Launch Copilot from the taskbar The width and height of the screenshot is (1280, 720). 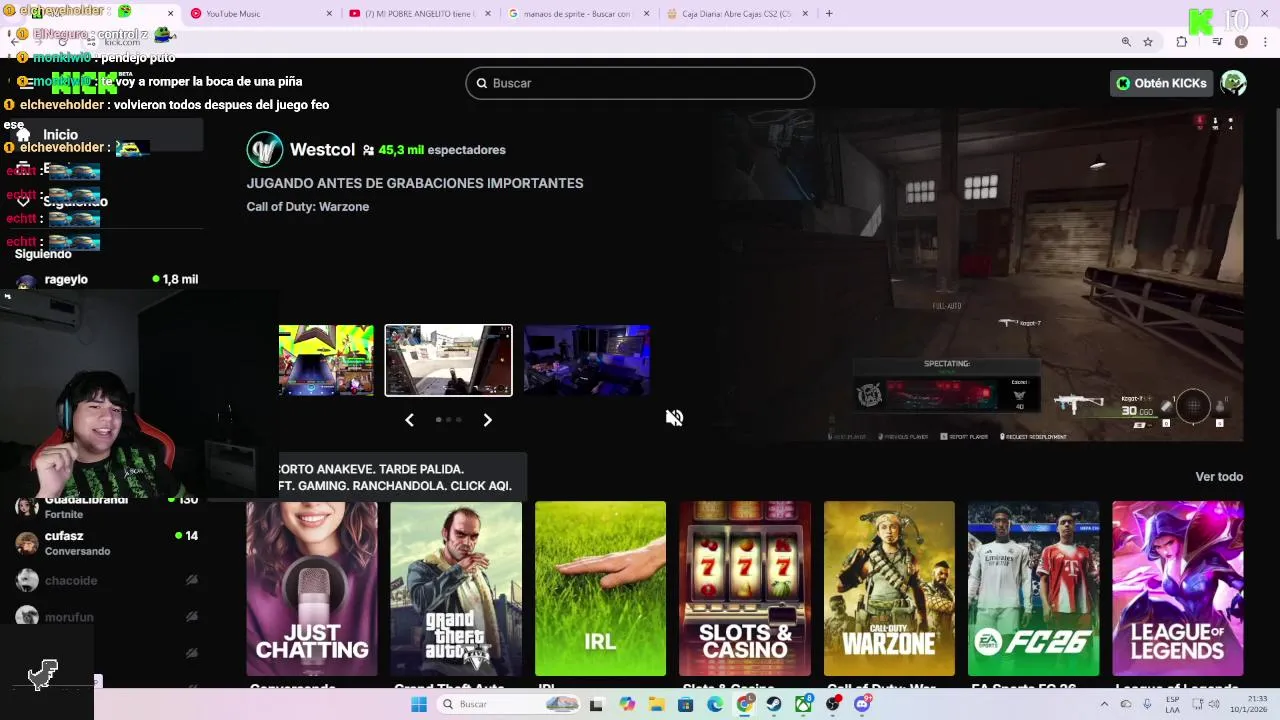point(627,704)
